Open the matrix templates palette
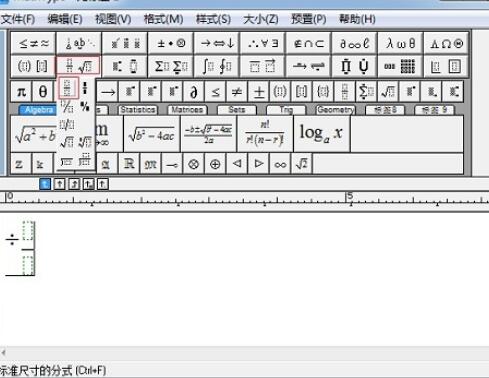This screenshot has width=489, height=378. tap(400, 66)
